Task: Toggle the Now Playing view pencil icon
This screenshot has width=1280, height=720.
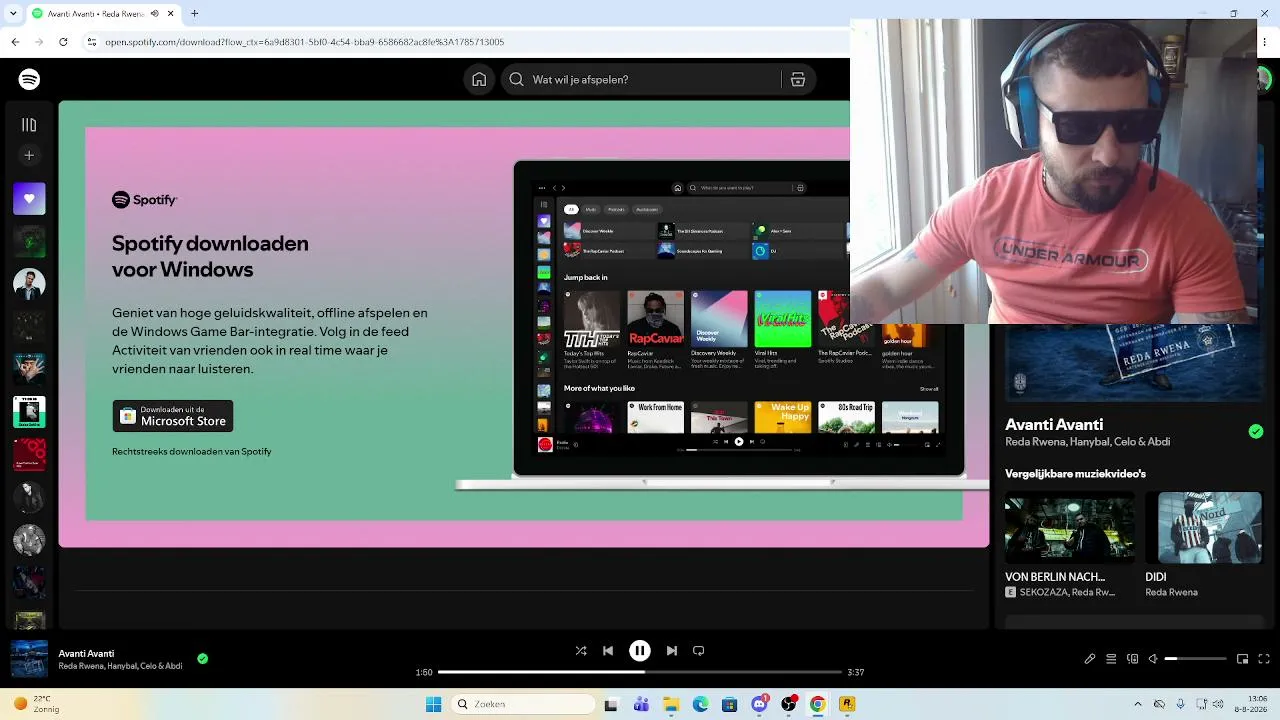Action: [x=1090, y=659]
